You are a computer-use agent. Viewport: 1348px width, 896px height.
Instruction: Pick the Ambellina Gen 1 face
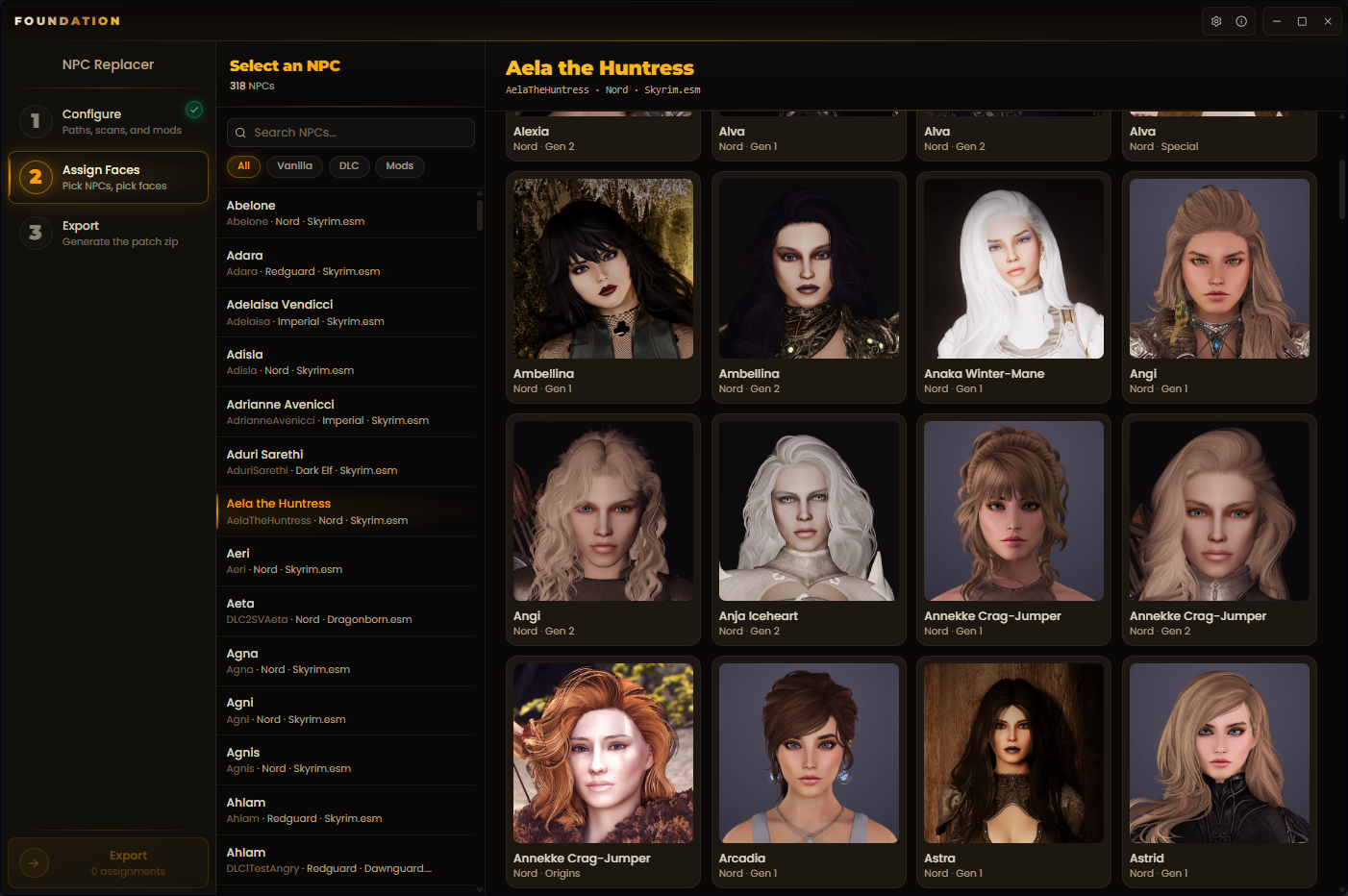603,287
